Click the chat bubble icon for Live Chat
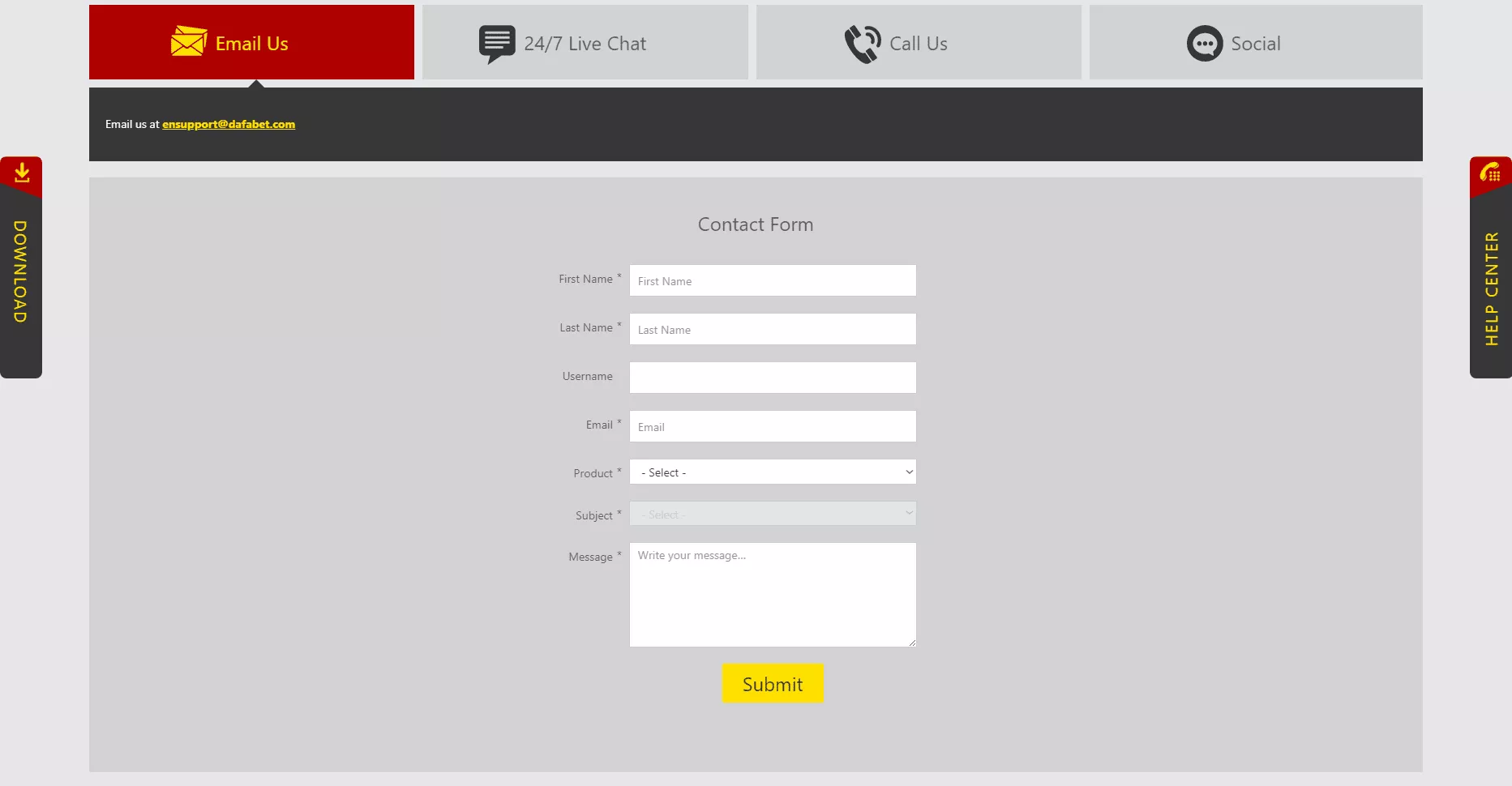 pyautogui.click(x=496, y=44)
